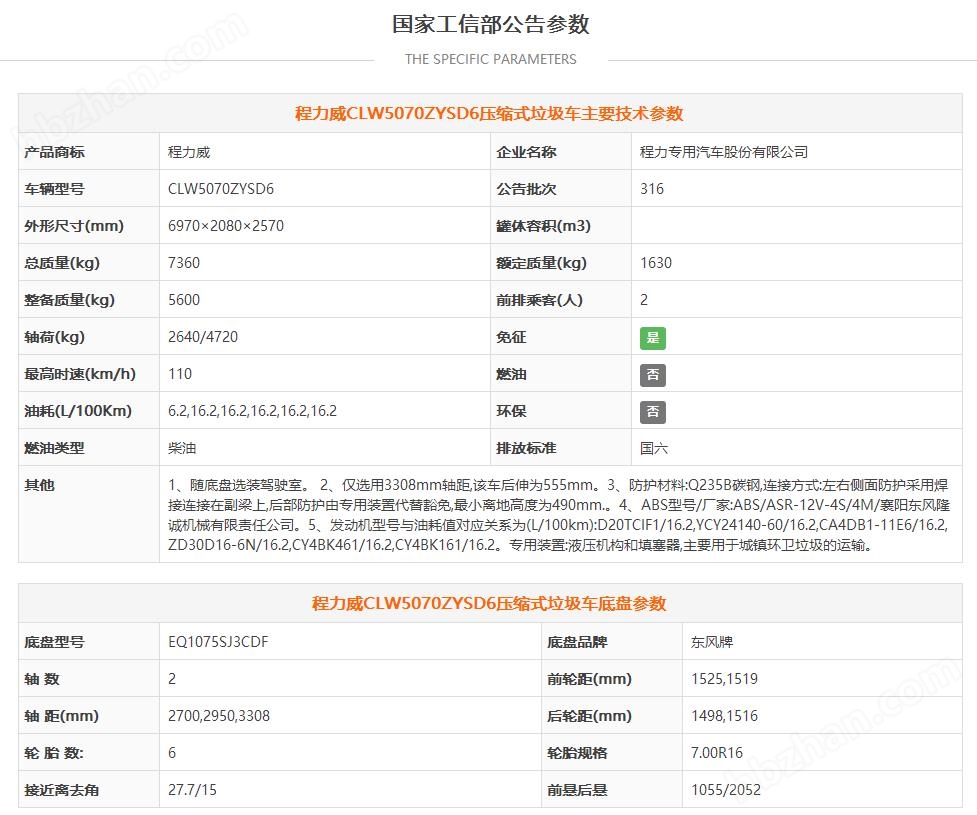977x815 pixels.
Task: Click the orange 主要技术参数 table title
Action: click(x=489, y=114)
